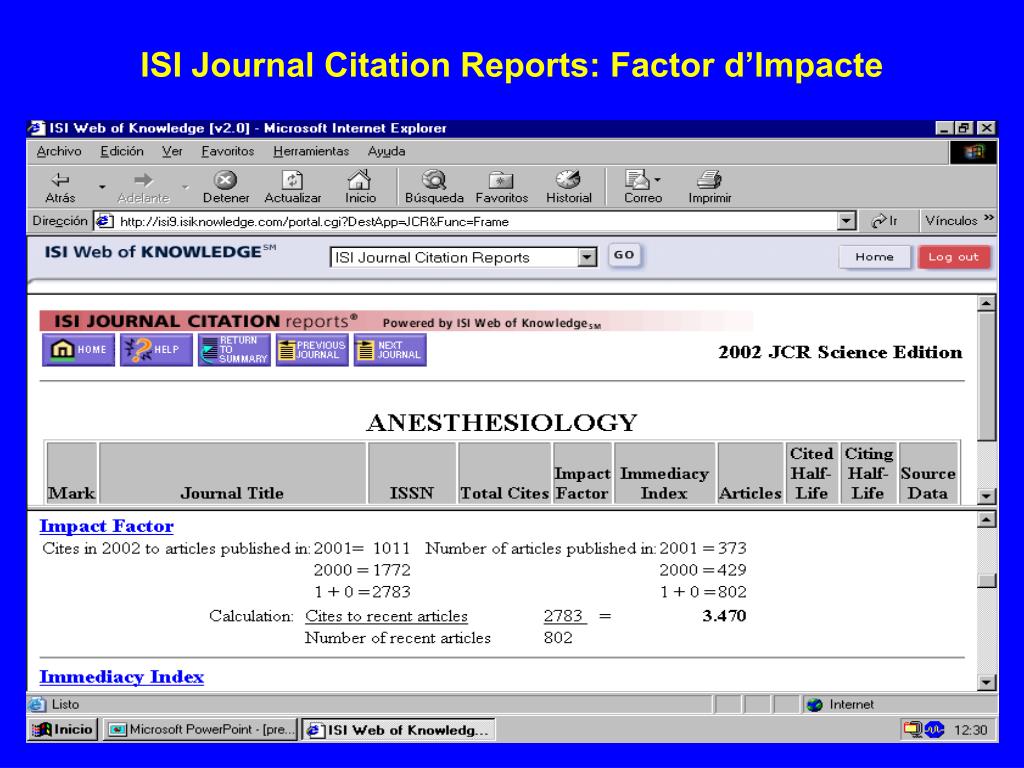Click the Internet zone globe icon
The height and width of the screenshot is (768, 1024).
[814, 705]
